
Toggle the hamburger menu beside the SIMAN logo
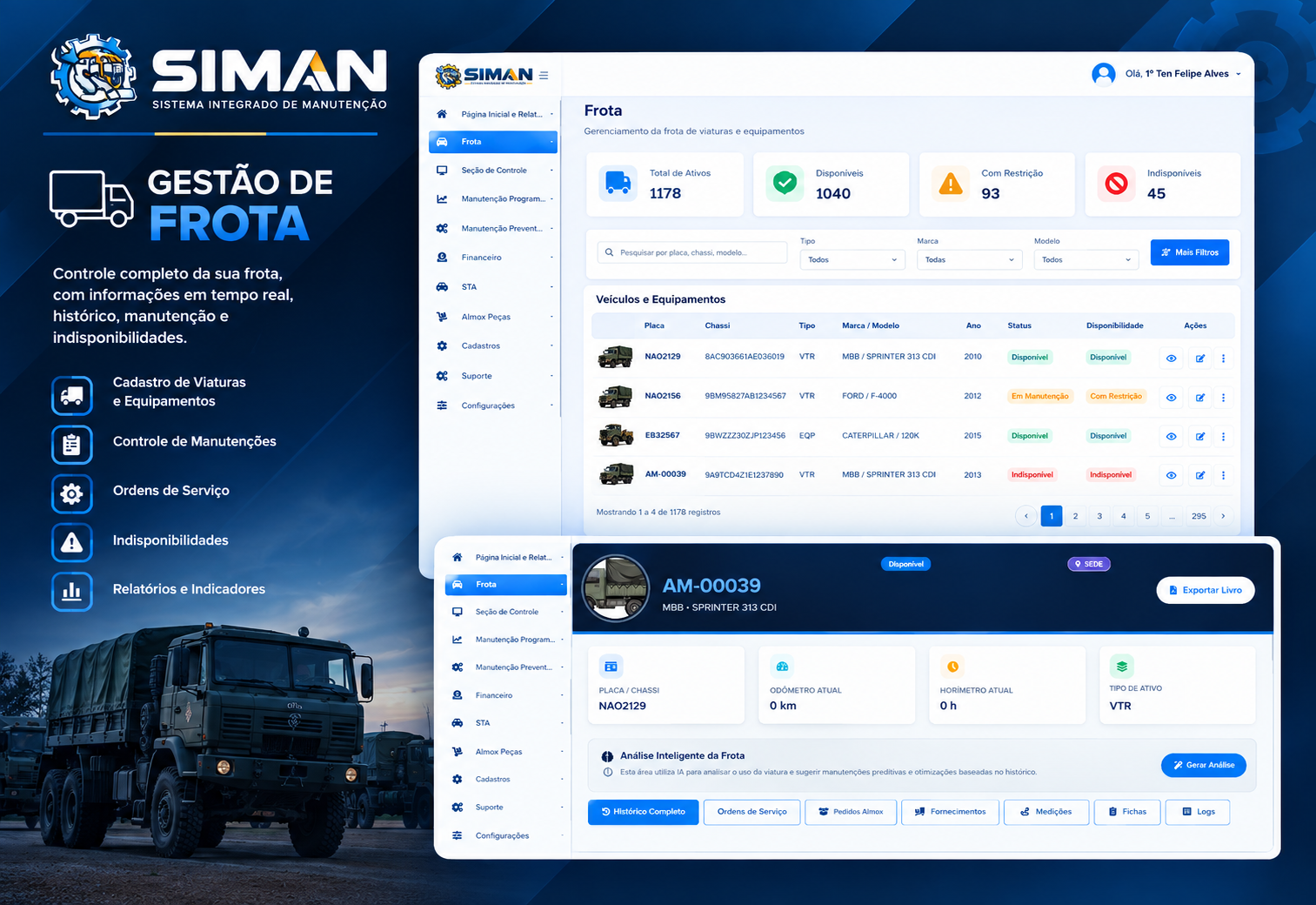pos(544,76)
